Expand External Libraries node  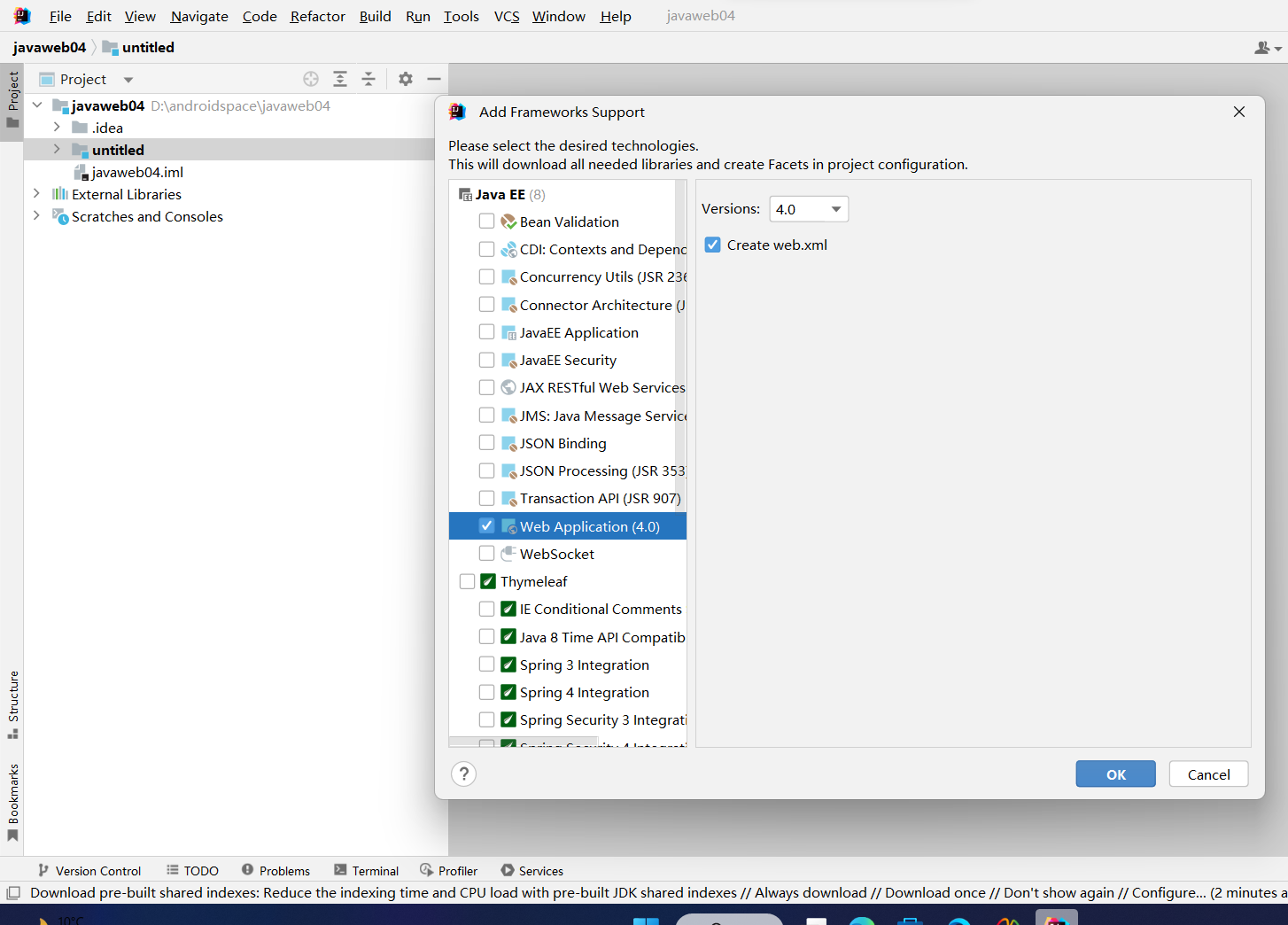pos(36,194)
